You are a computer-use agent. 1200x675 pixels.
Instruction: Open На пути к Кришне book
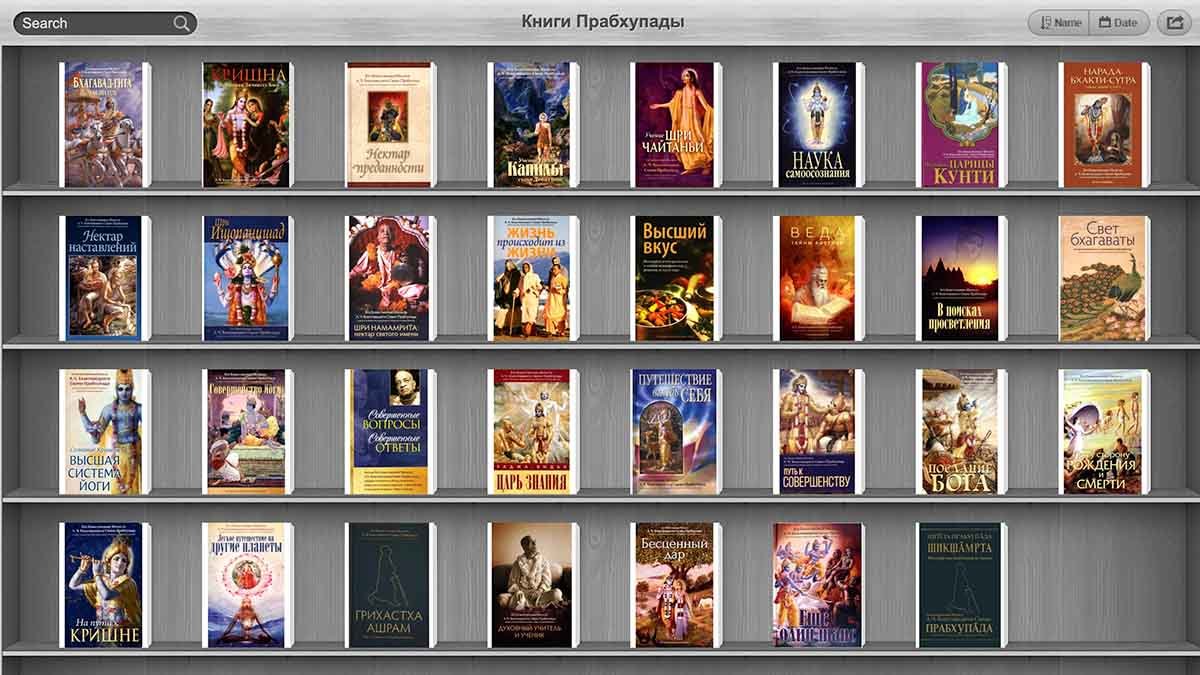coord(104,585)
